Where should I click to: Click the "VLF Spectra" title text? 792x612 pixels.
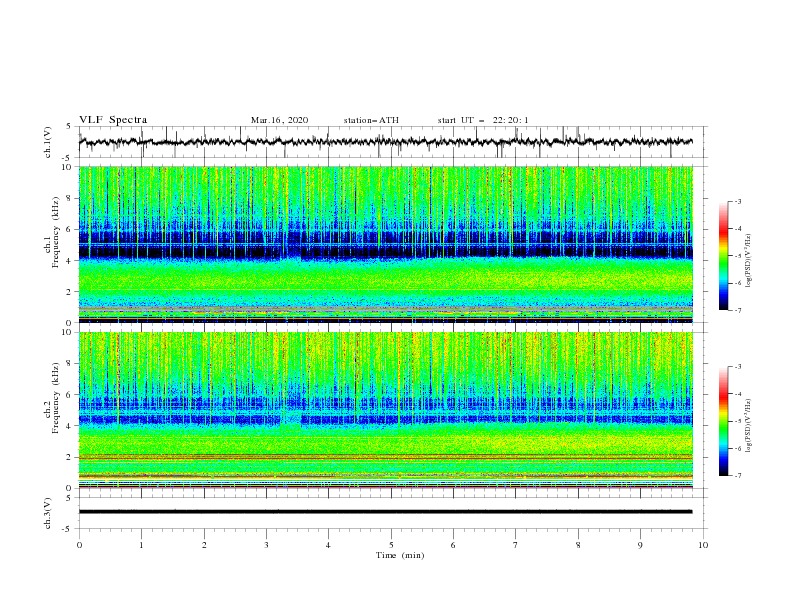coord(113,120)
